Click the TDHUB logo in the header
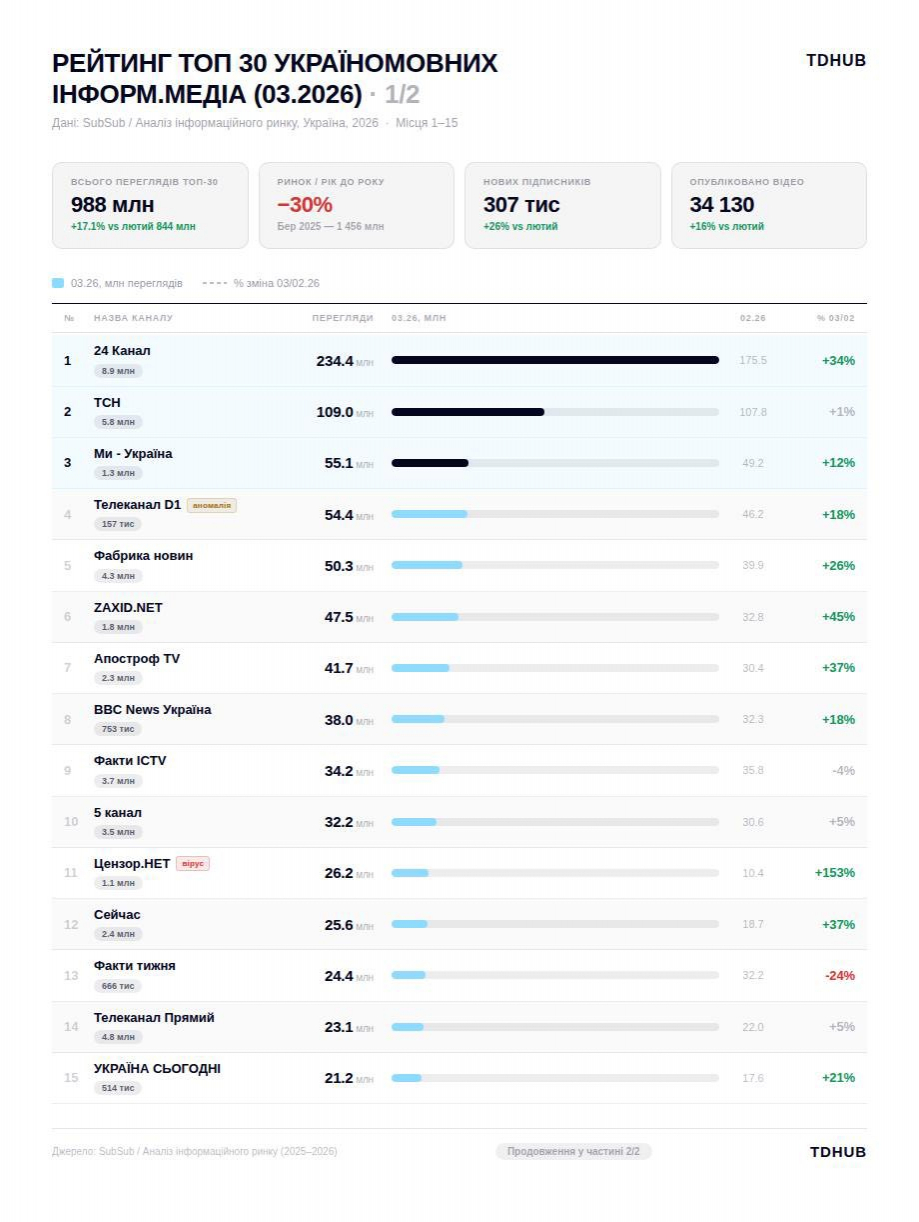Screen dimensions: 919x1222 point(835,61)
